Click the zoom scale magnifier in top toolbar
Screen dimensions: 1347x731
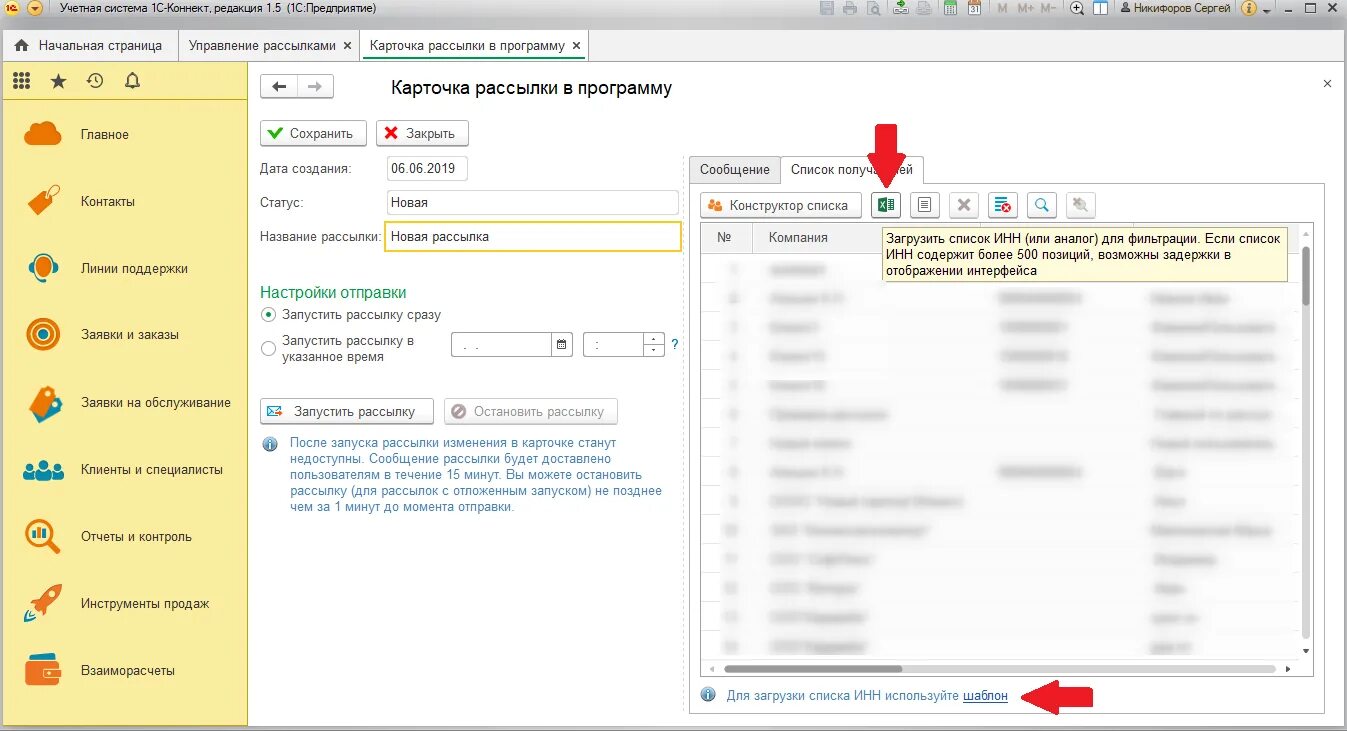pyautogui.click(x=1077, y=8)
